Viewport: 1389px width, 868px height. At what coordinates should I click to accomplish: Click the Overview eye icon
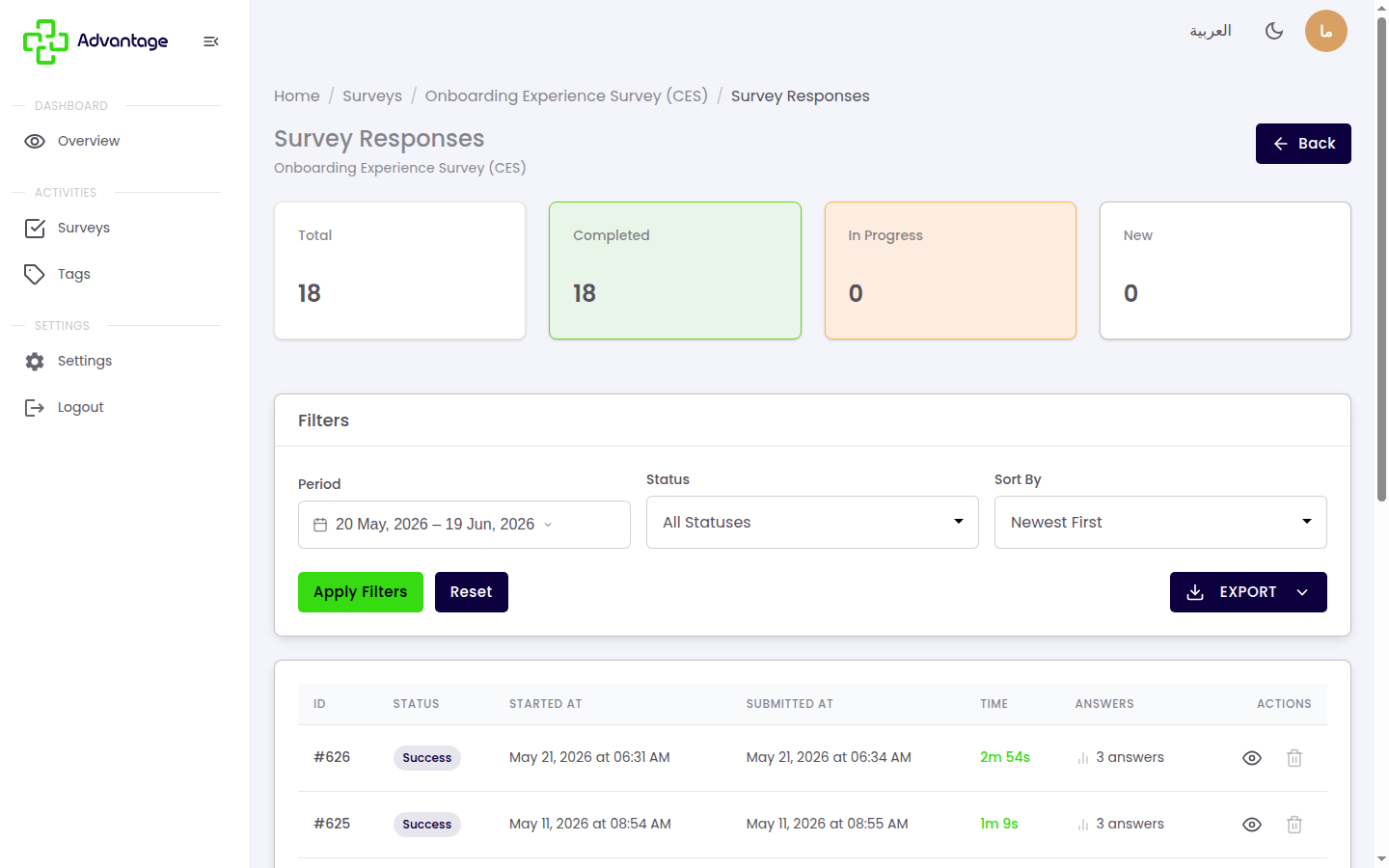pyautogui.click(x=35, y=141)
